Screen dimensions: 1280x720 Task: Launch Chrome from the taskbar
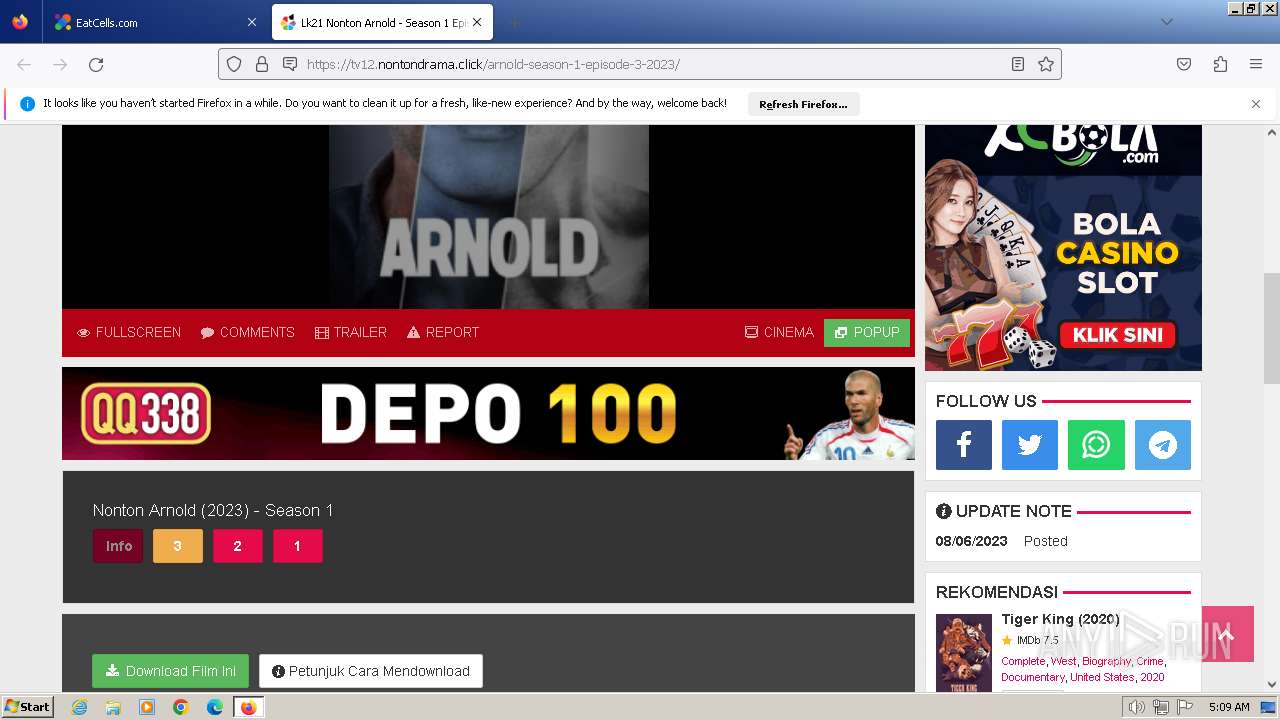[181, 707]
